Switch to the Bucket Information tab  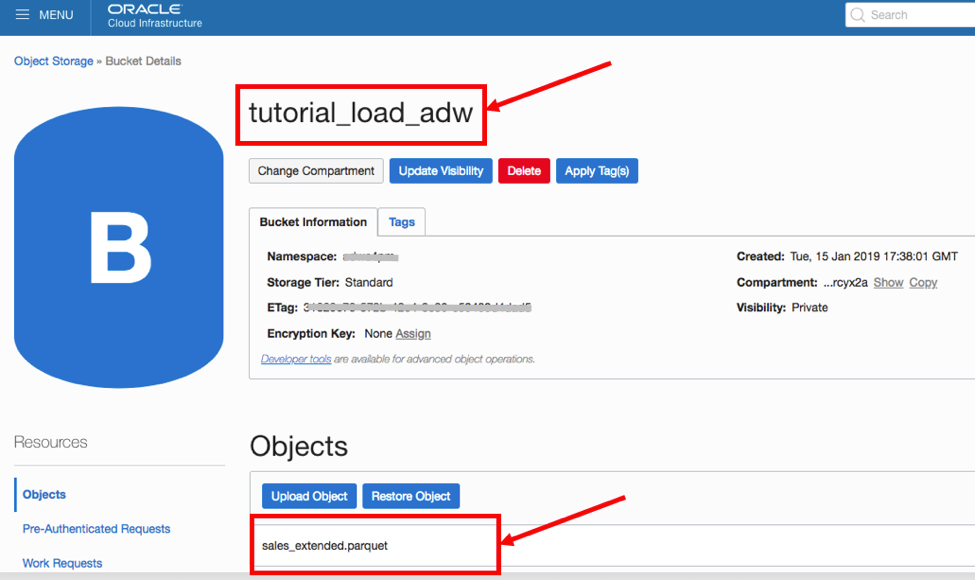click(312, 221)
